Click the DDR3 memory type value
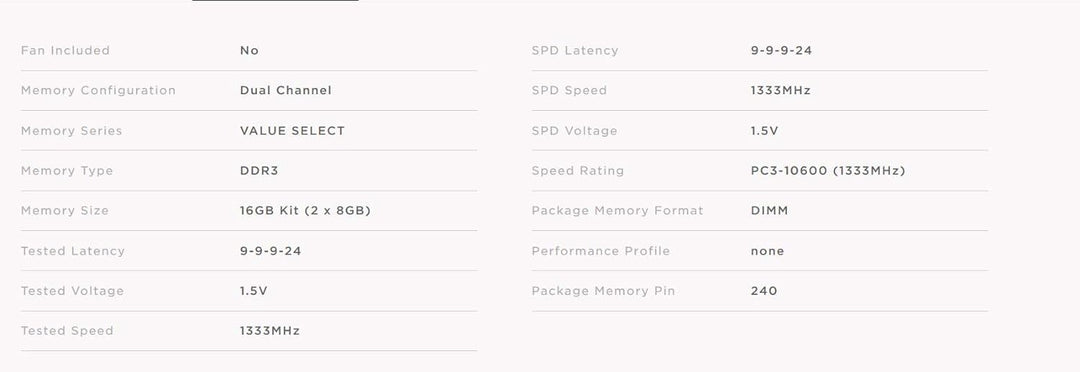1080x372 pixels. point(259,171)
